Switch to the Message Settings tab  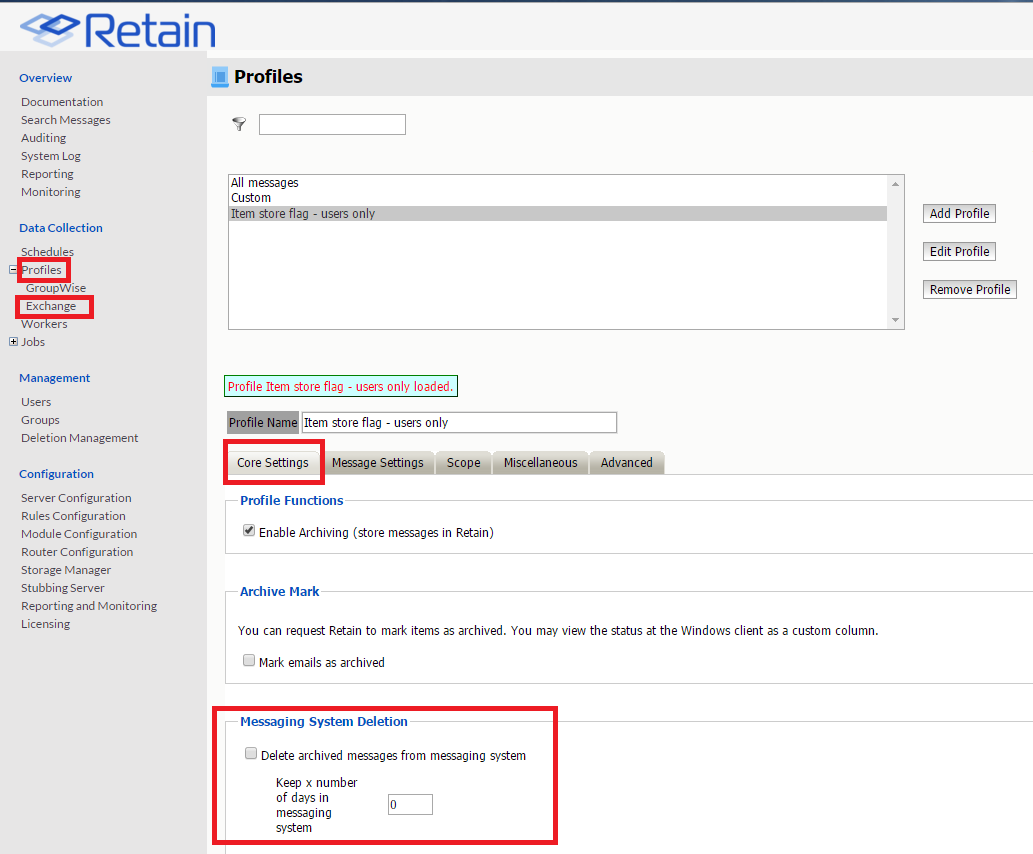pos(377,463)
